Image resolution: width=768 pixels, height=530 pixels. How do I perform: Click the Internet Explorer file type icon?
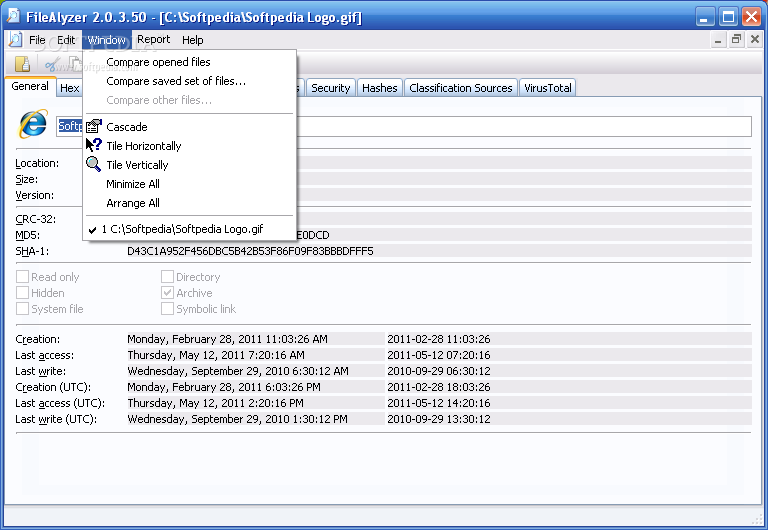[33, 124]
